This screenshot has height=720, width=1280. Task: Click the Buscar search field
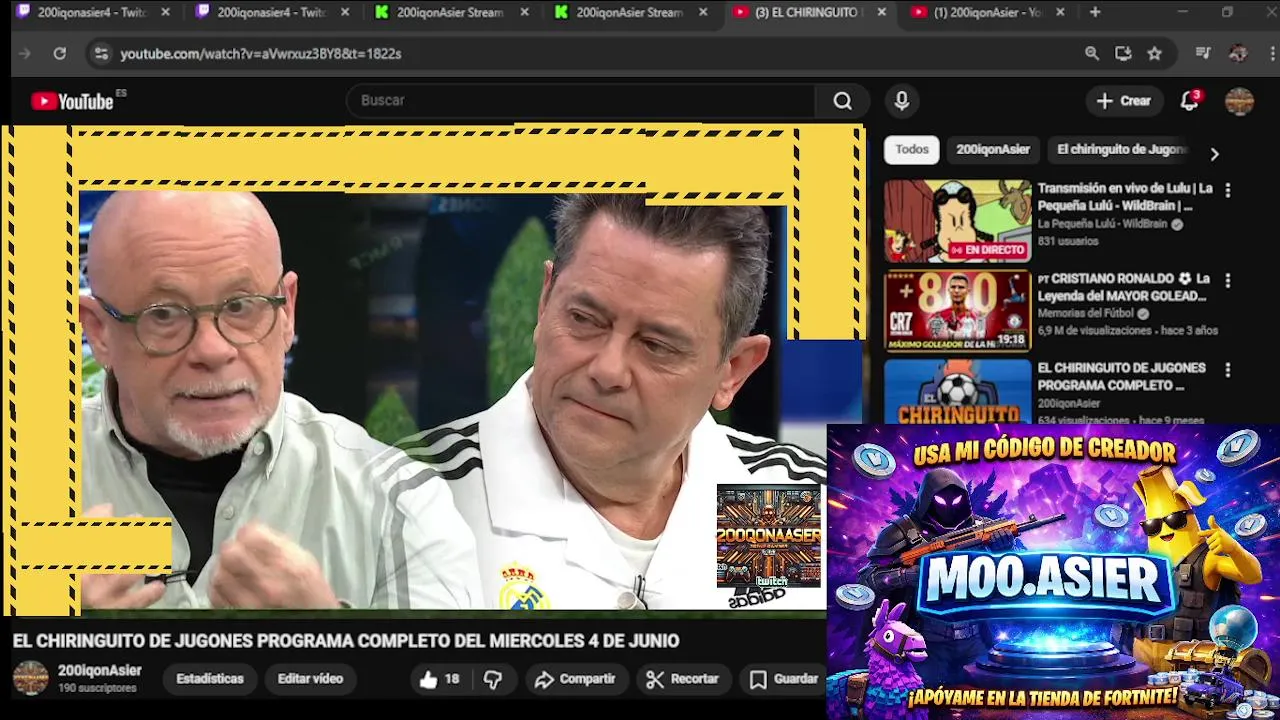[583, 100]
